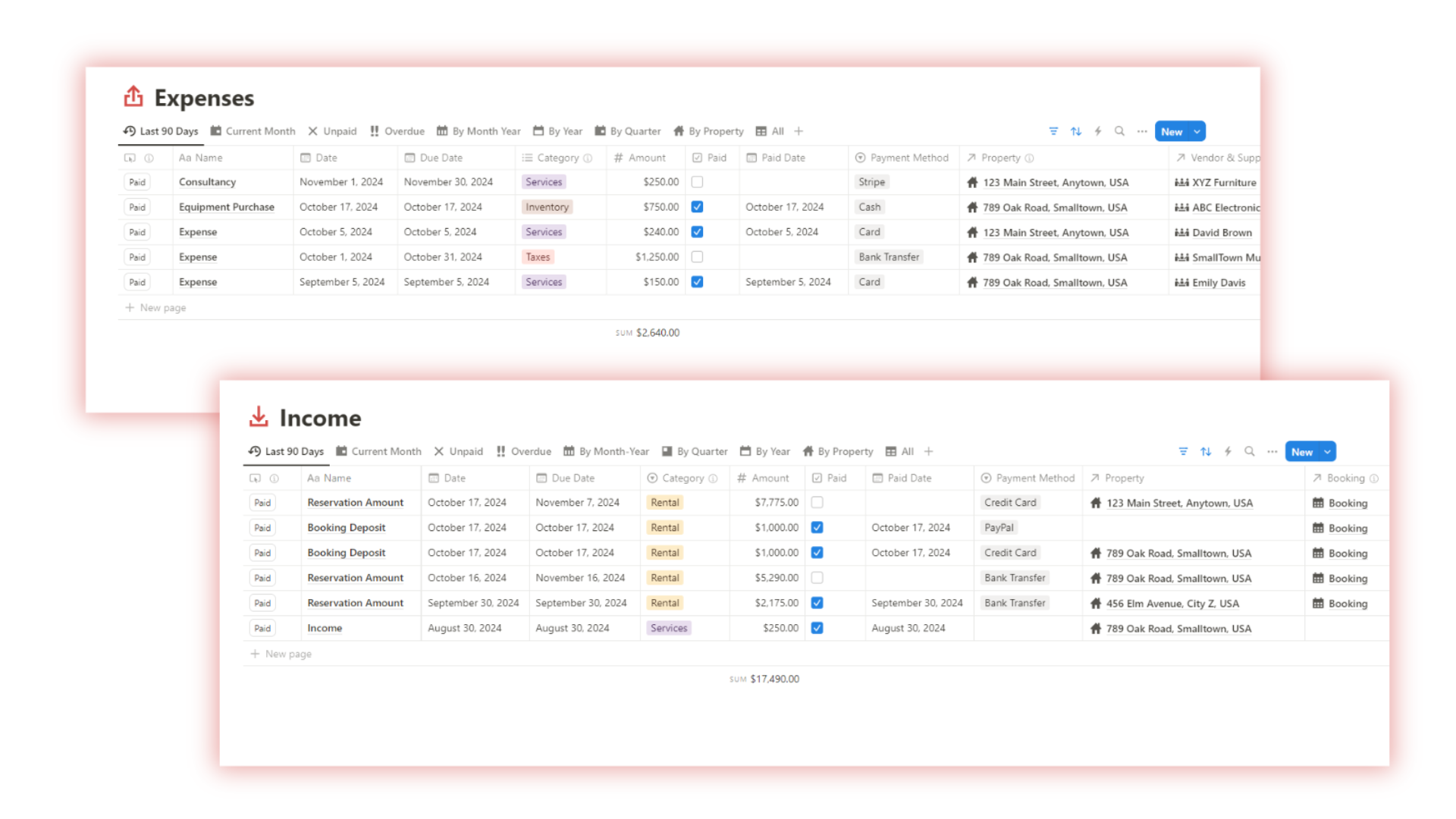
Task: Click the filter icon in Expenses toolbar
Action: 1054,131
